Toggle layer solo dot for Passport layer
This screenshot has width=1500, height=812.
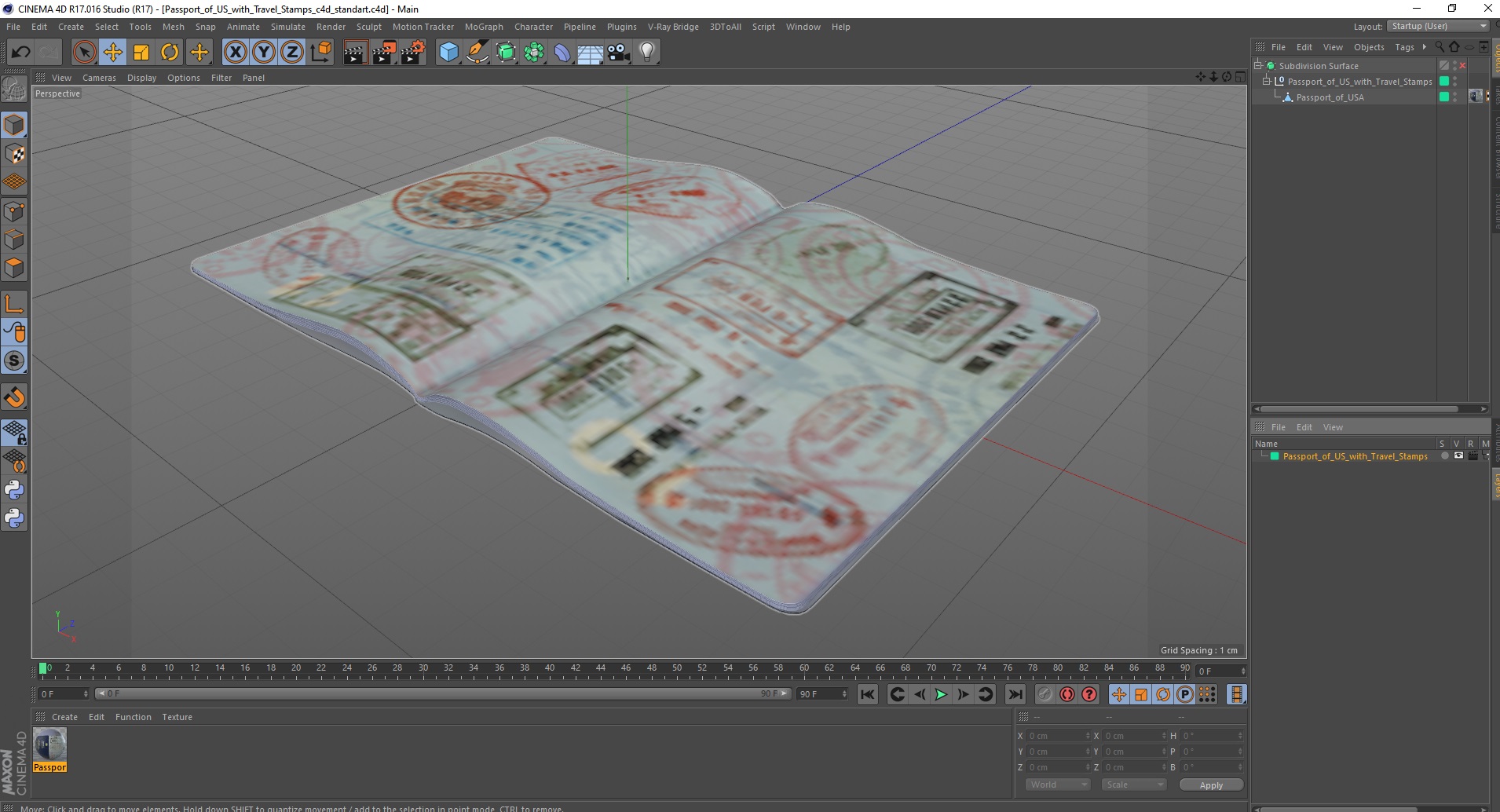[x=1444, y=456]
